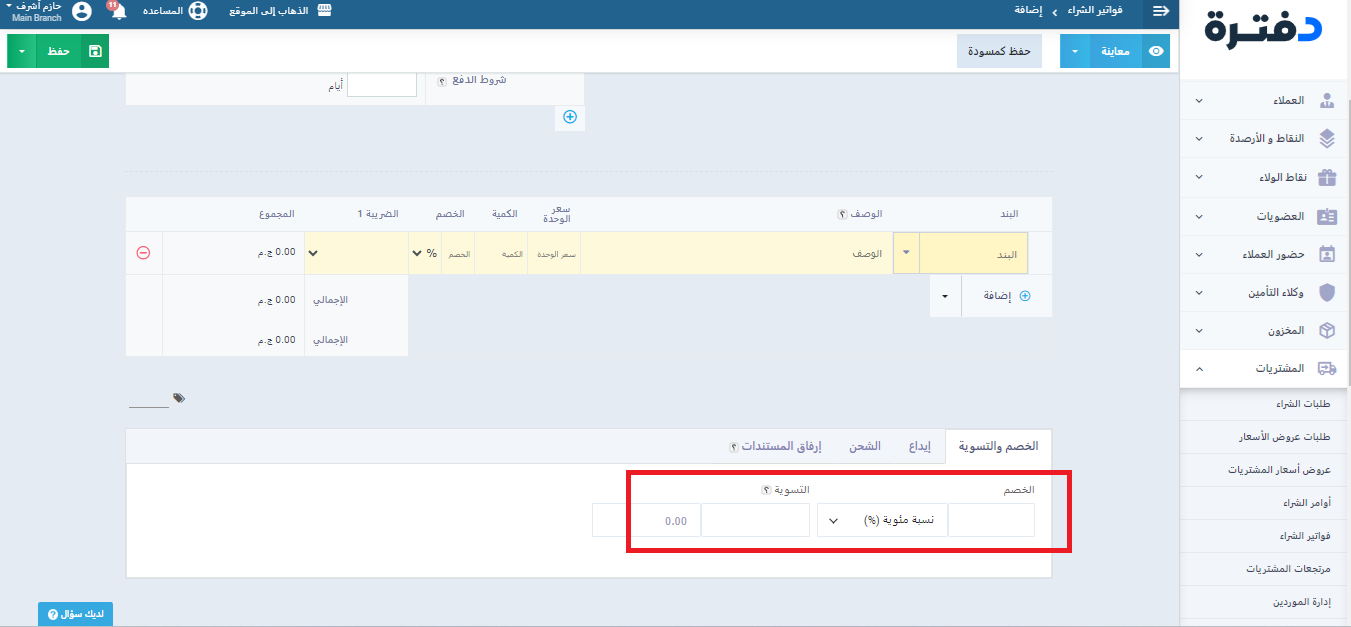Click the go-to-site store icon
The height and width of the screenshot is (627, 1351).
tap(323, 10)
